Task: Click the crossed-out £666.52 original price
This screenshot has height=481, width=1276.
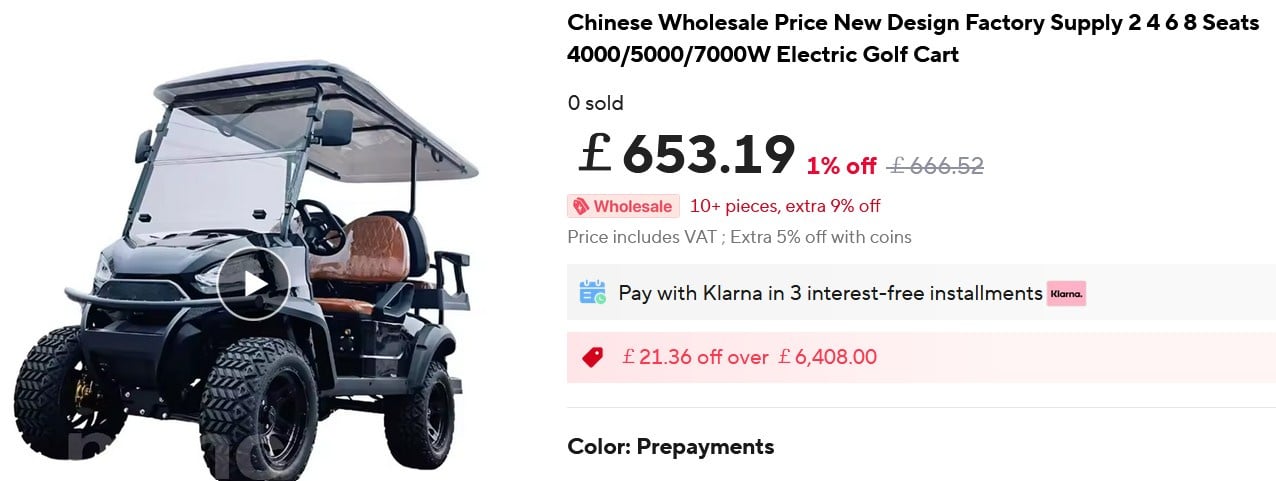Action: (936, 166)
